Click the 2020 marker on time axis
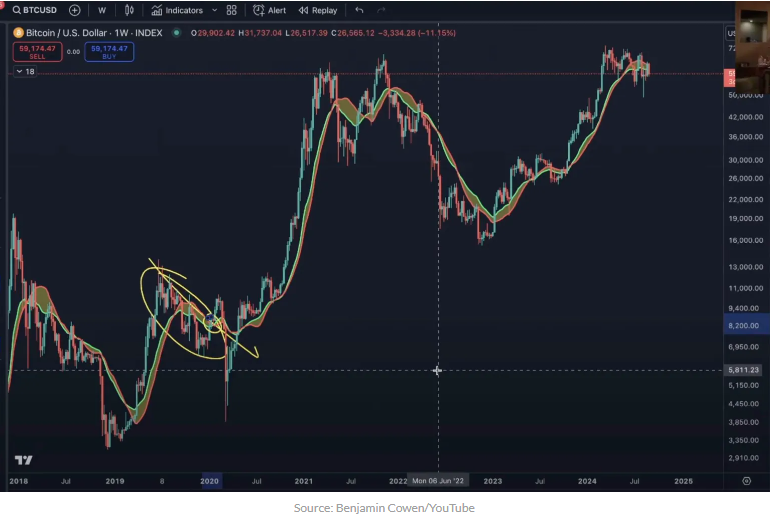 tap(210, 481)
